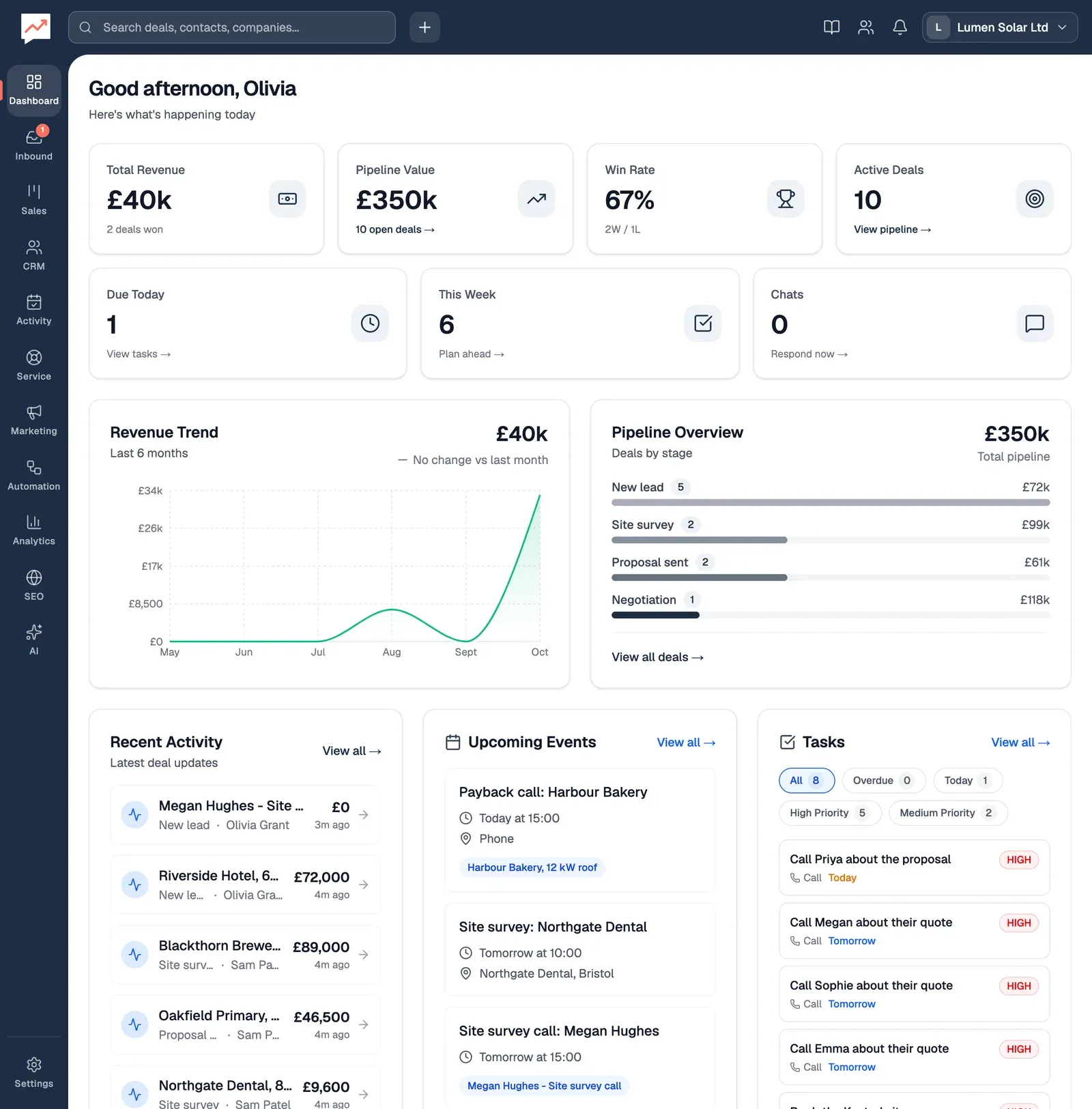Open task Call Megan about their quote
Image resolution: width=1092 pixels, height=1109 pixels.
pyautogui.click(x=914, y=931)
